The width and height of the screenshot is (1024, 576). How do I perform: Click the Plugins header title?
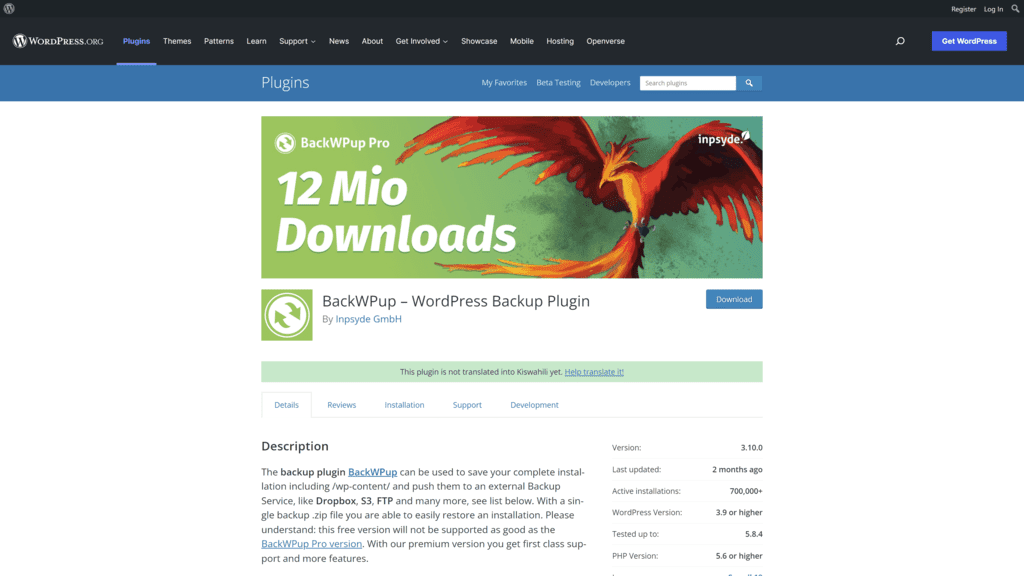pos(285,82)
